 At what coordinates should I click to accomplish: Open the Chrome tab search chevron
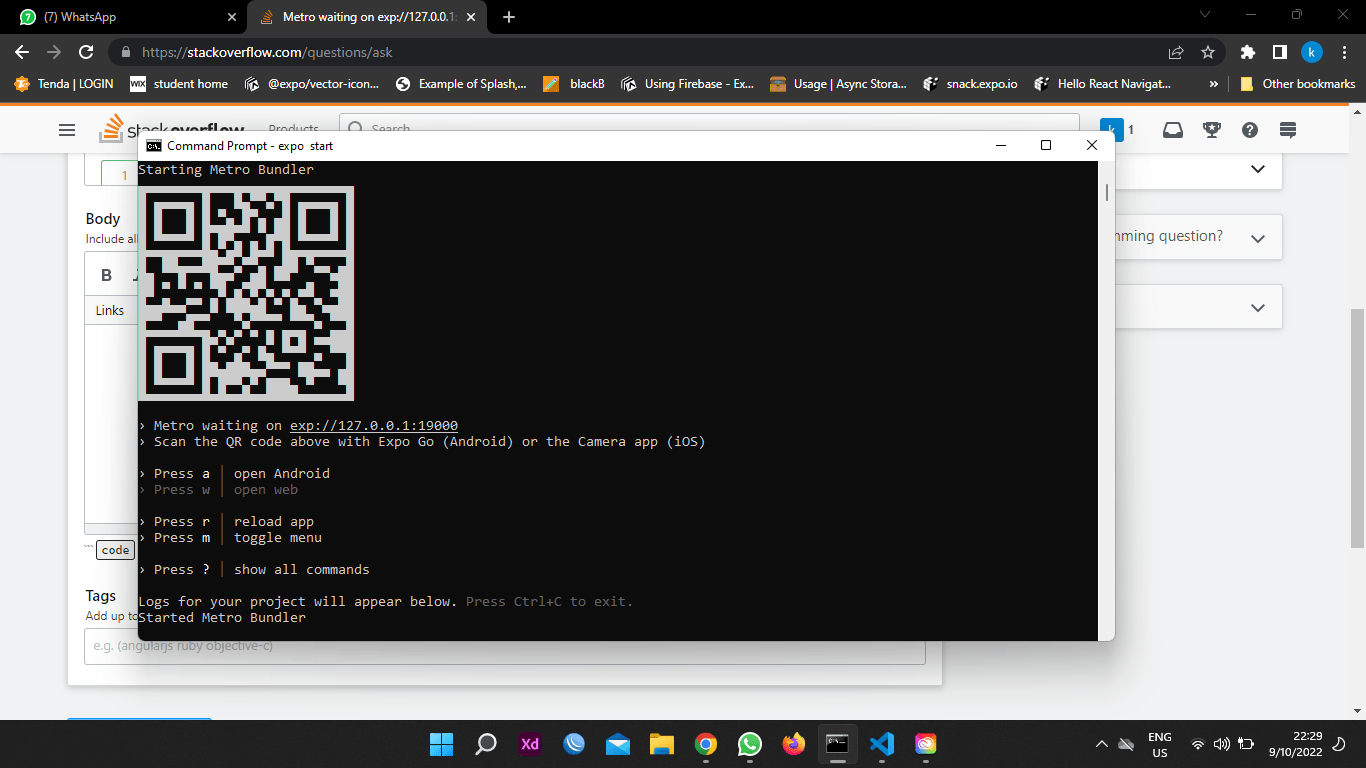(1205, 15)
